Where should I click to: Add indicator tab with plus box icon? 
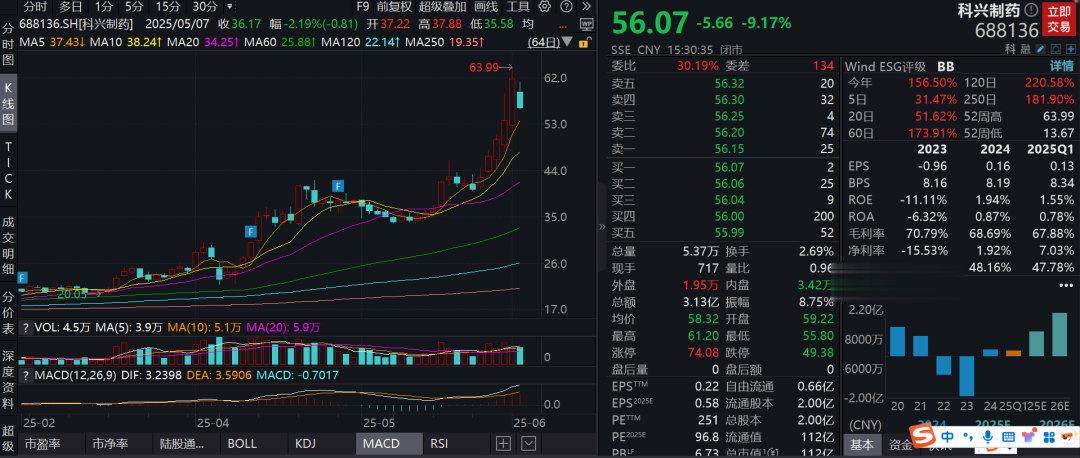[x=503, y=443]
